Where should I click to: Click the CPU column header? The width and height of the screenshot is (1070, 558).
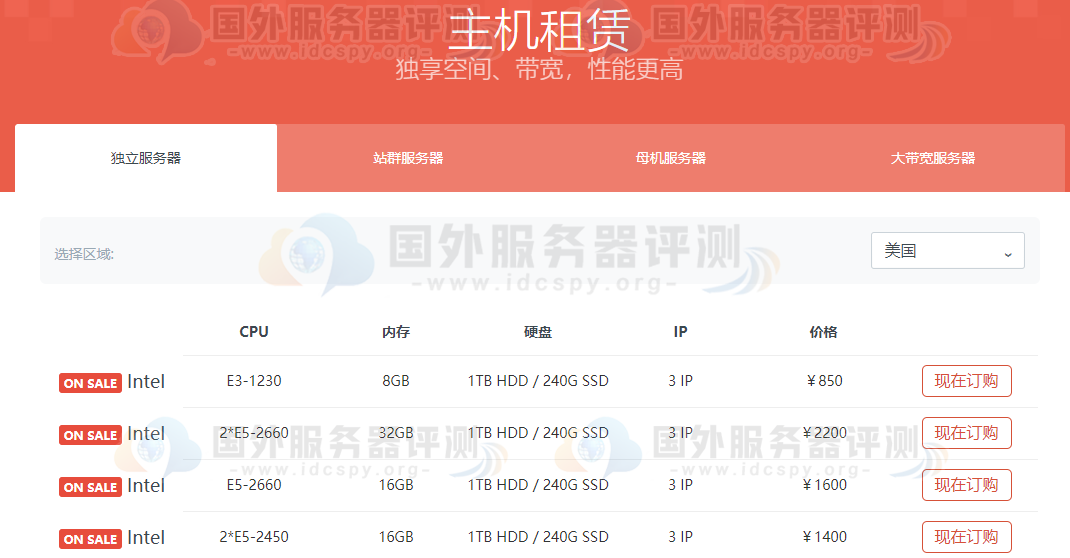coord(254,332)
